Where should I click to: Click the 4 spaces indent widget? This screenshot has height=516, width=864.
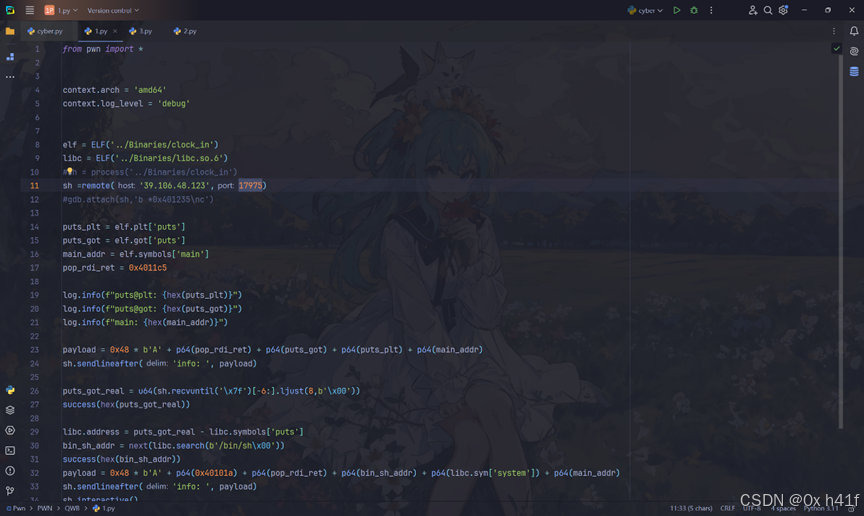point(783,508)
